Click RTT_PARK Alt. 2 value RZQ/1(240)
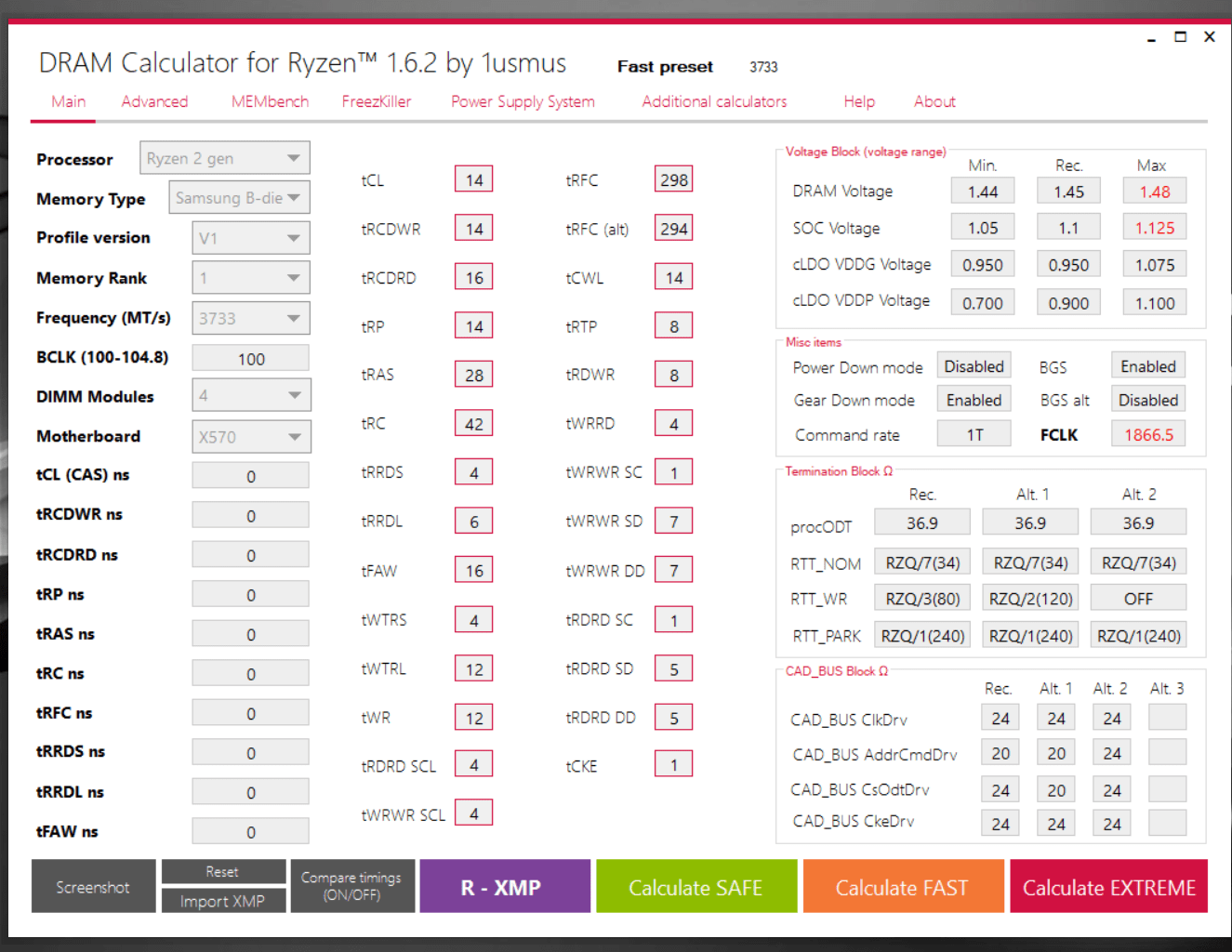 [x=1138, y=636]
